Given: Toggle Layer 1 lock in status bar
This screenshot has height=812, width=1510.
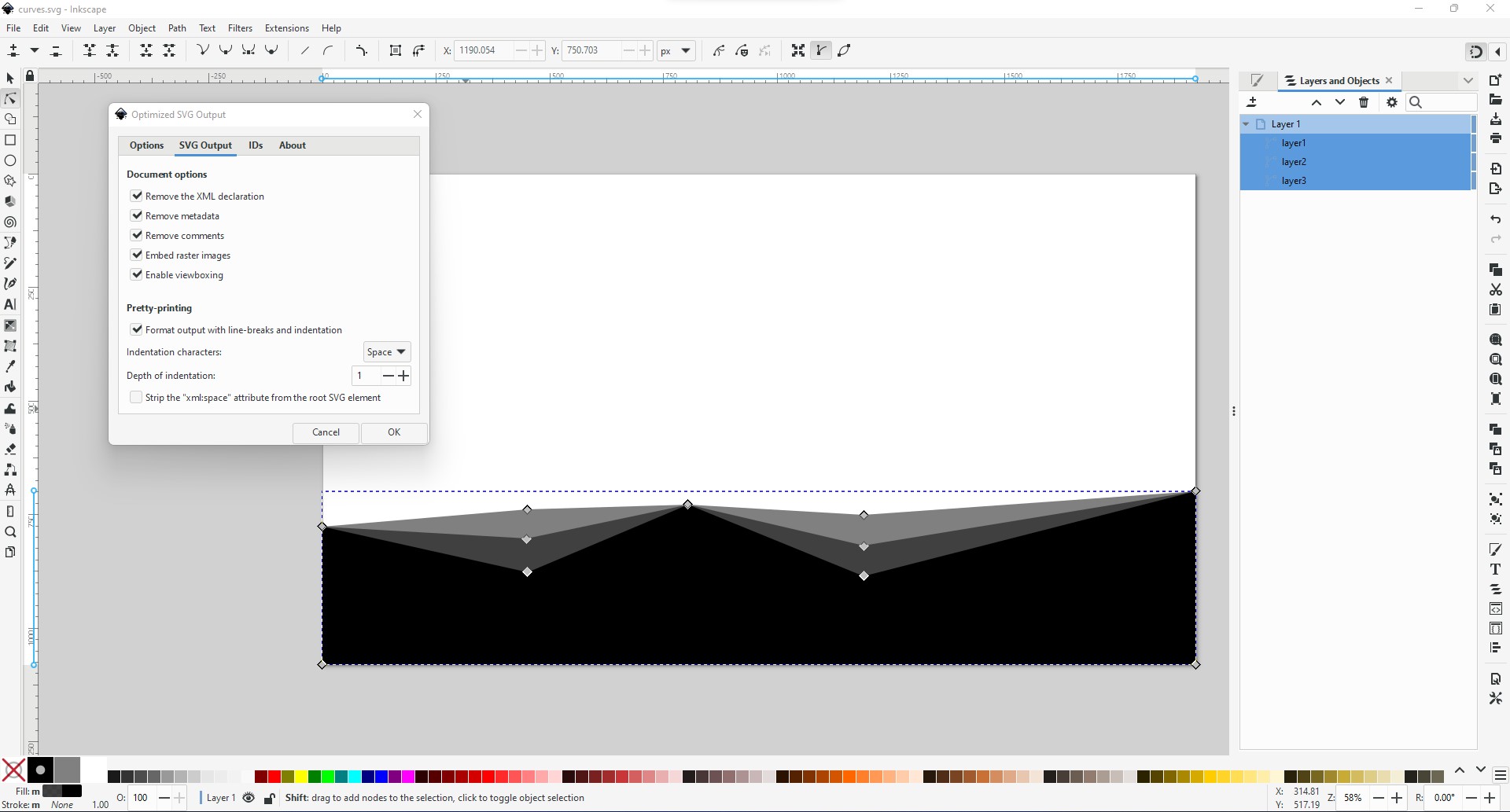Looking at the screenshot, I should 269,798.
